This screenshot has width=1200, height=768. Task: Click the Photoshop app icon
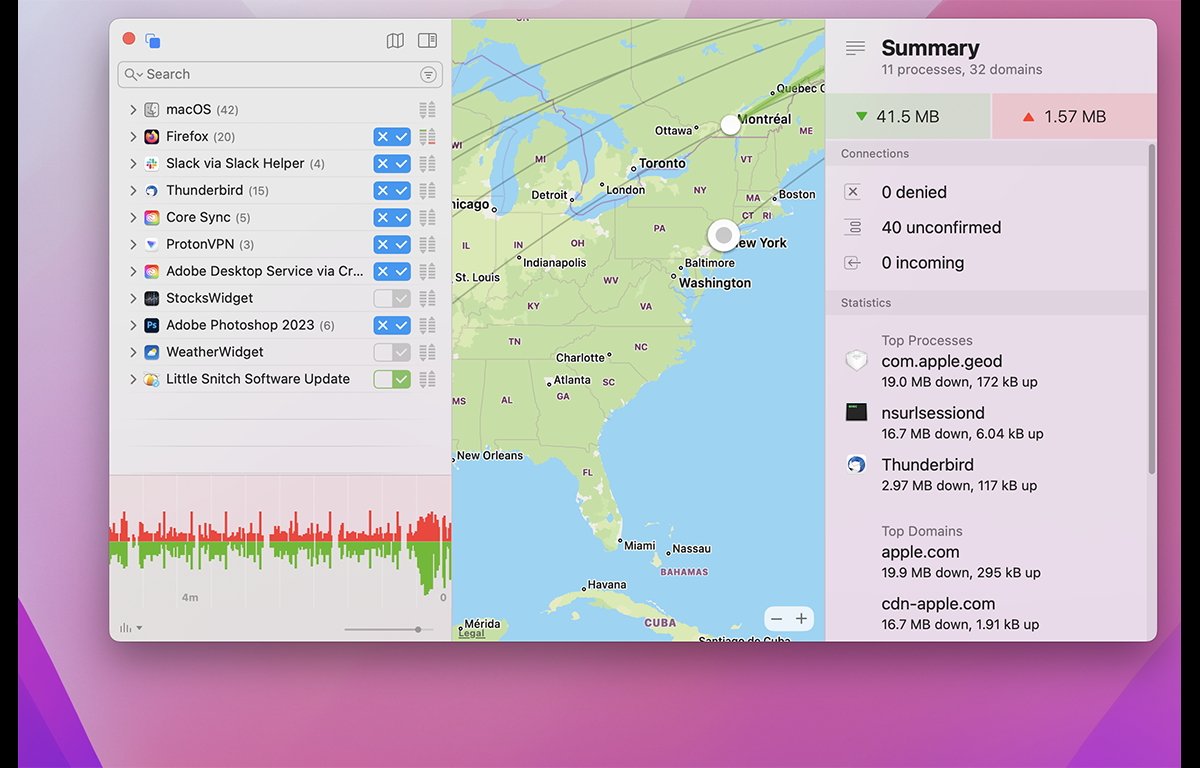[152, 326]
